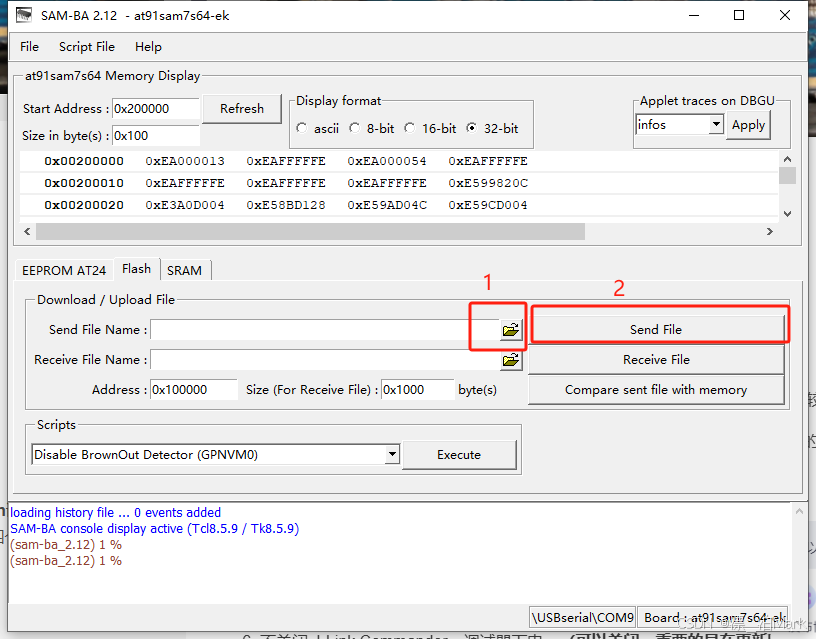Image resolution: width=816 pixels, height=639 pixels.
Task: Select memory address 0x00200020
Action: tap(84, 205)
